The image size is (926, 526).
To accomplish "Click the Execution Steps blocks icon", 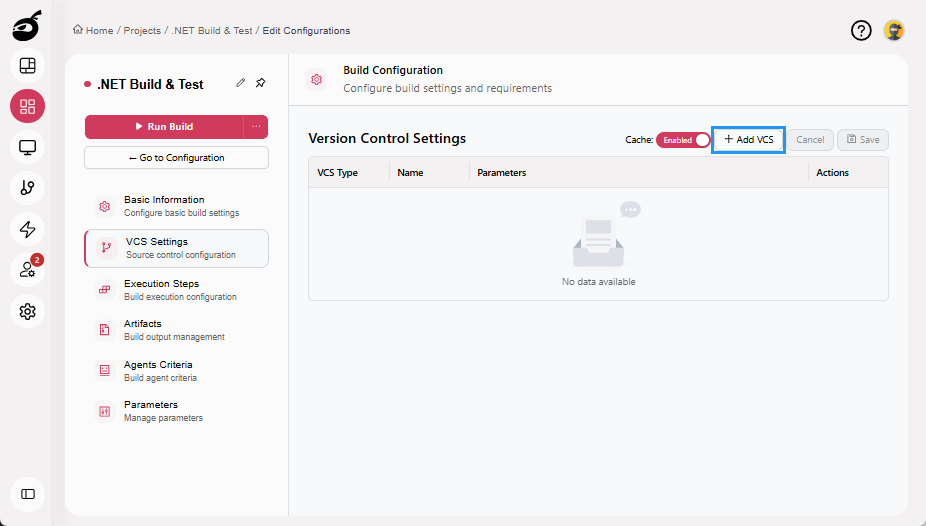I will click(x=105, y=290).
